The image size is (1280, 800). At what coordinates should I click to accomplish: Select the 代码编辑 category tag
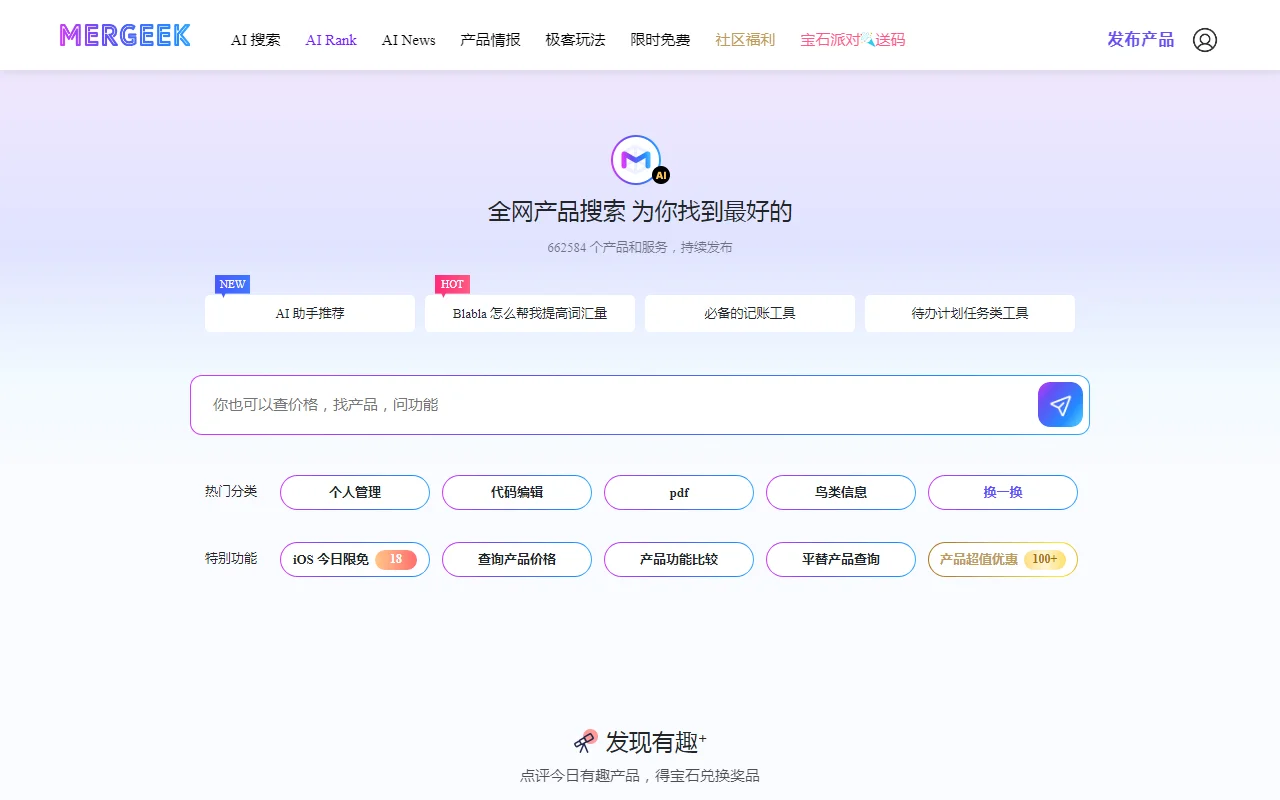coord(517,492)
